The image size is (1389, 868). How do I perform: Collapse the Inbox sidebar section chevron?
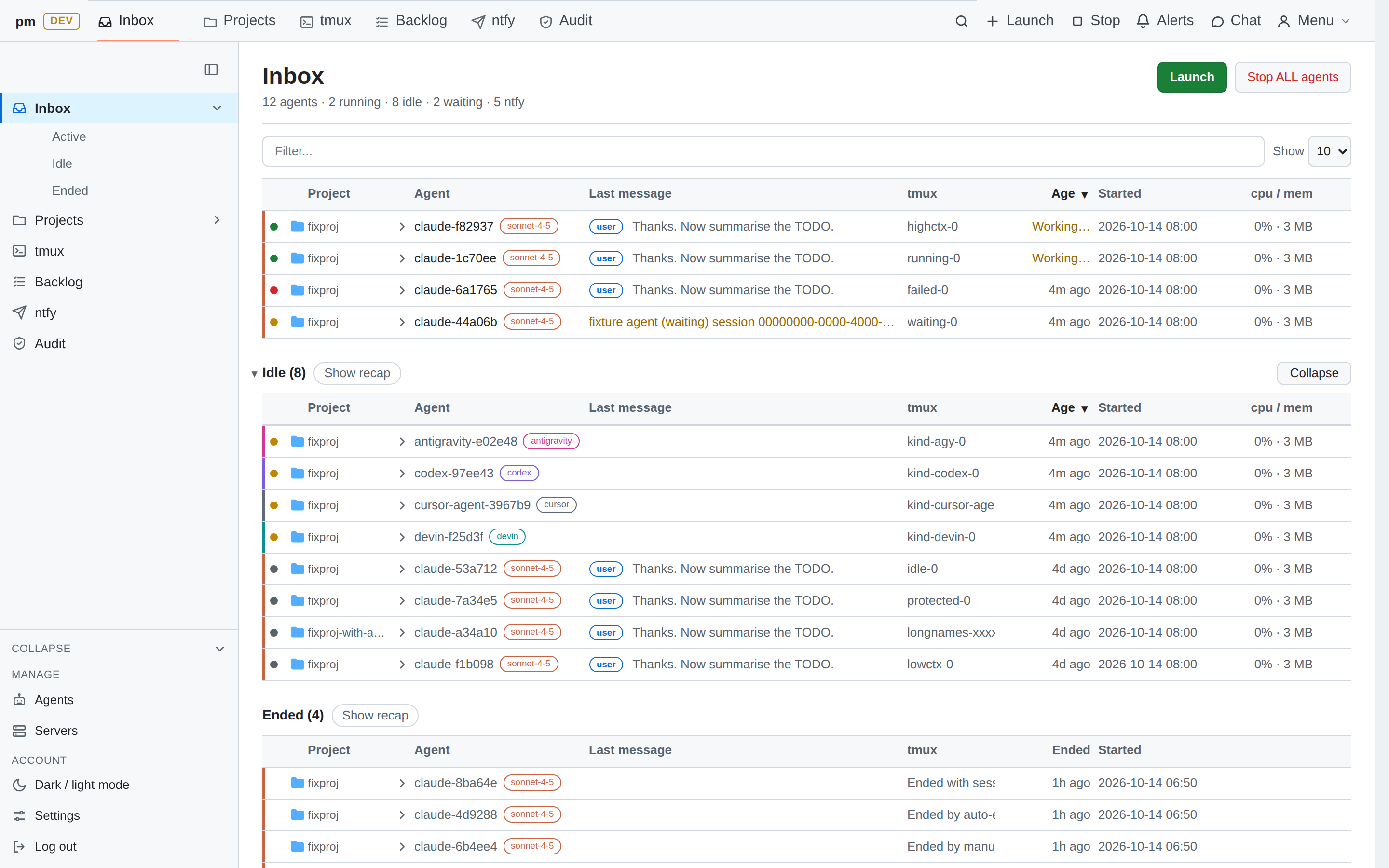(217, 108)
